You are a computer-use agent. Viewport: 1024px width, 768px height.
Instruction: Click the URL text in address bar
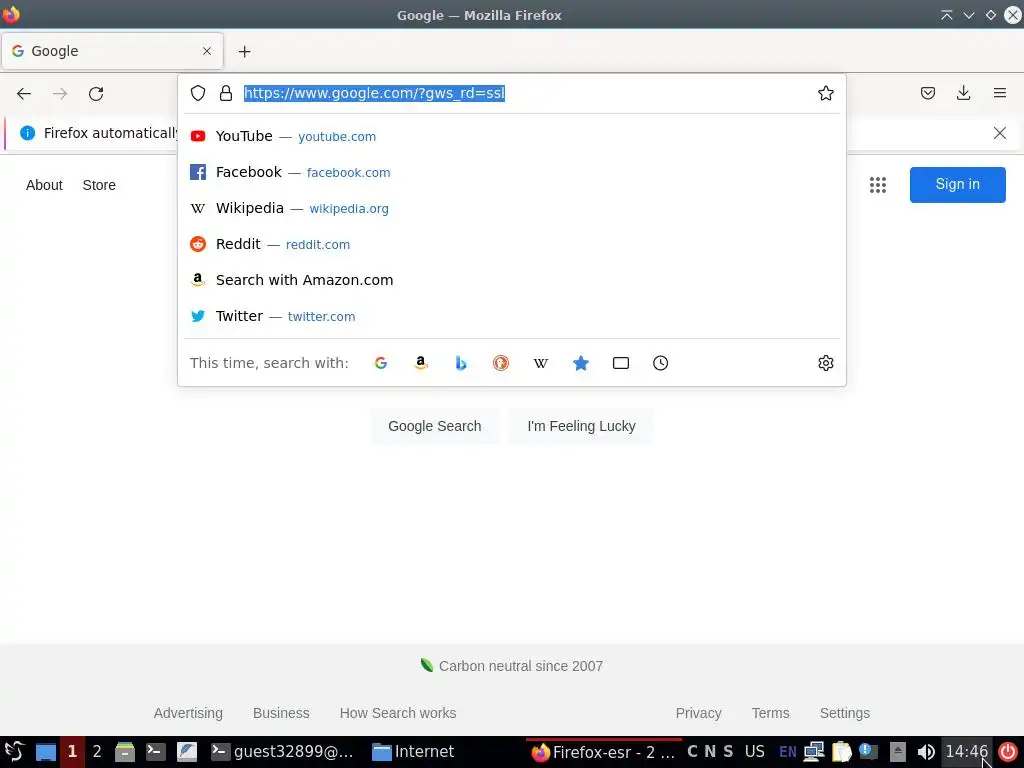coord(374,93)
